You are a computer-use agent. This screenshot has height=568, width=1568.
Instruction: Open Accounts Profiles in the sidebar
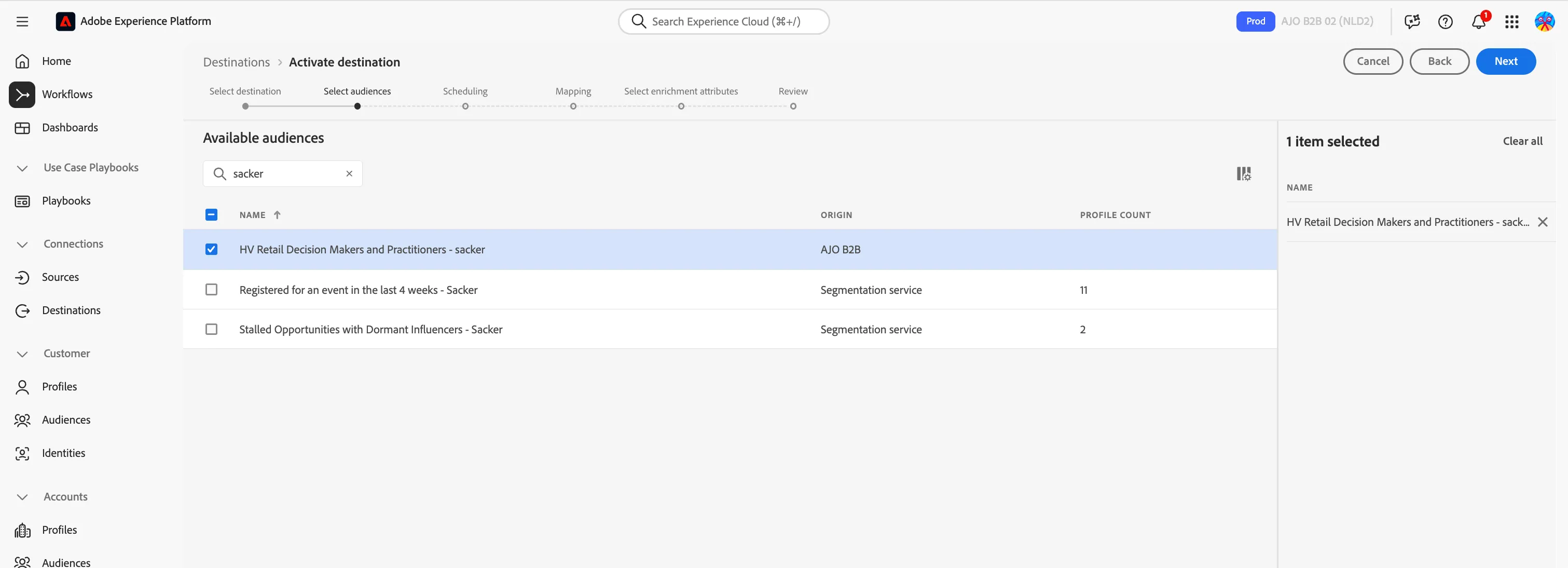(x=59, y=530)
